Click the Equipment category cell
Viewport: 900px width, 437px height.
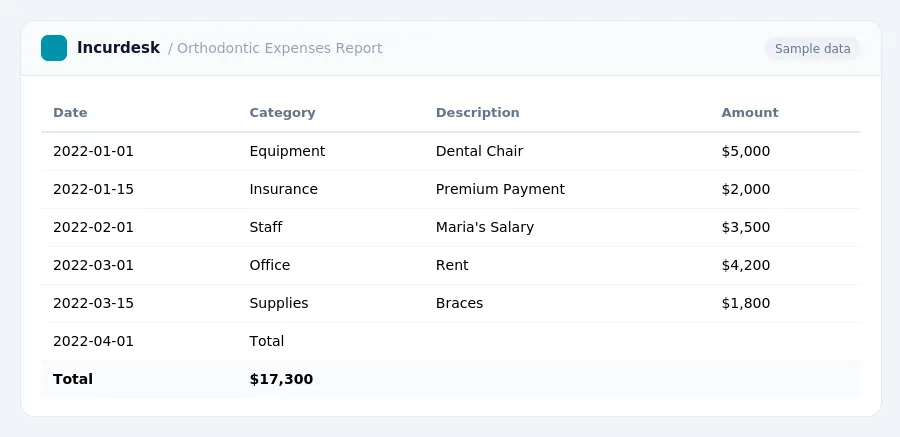coord(287,151)
